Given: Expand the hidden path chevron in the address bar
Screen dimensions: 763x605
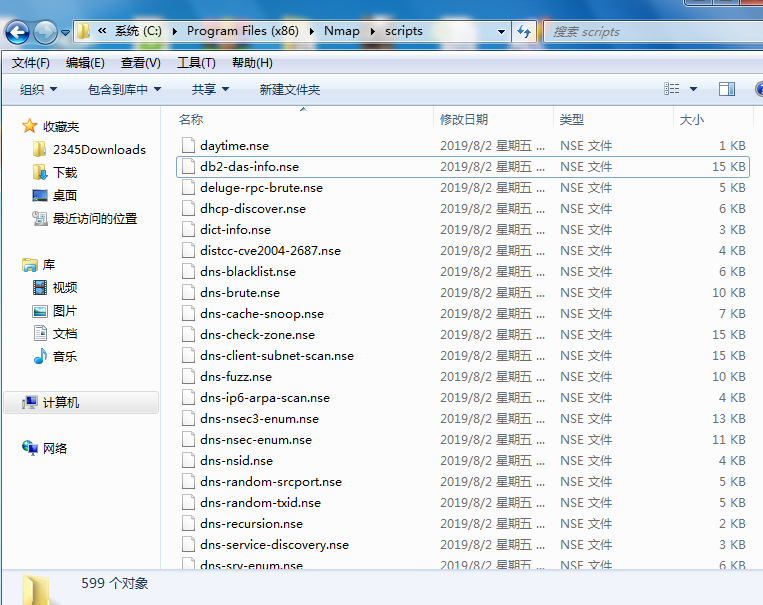Looking at the screenshot, I should 102,31.
